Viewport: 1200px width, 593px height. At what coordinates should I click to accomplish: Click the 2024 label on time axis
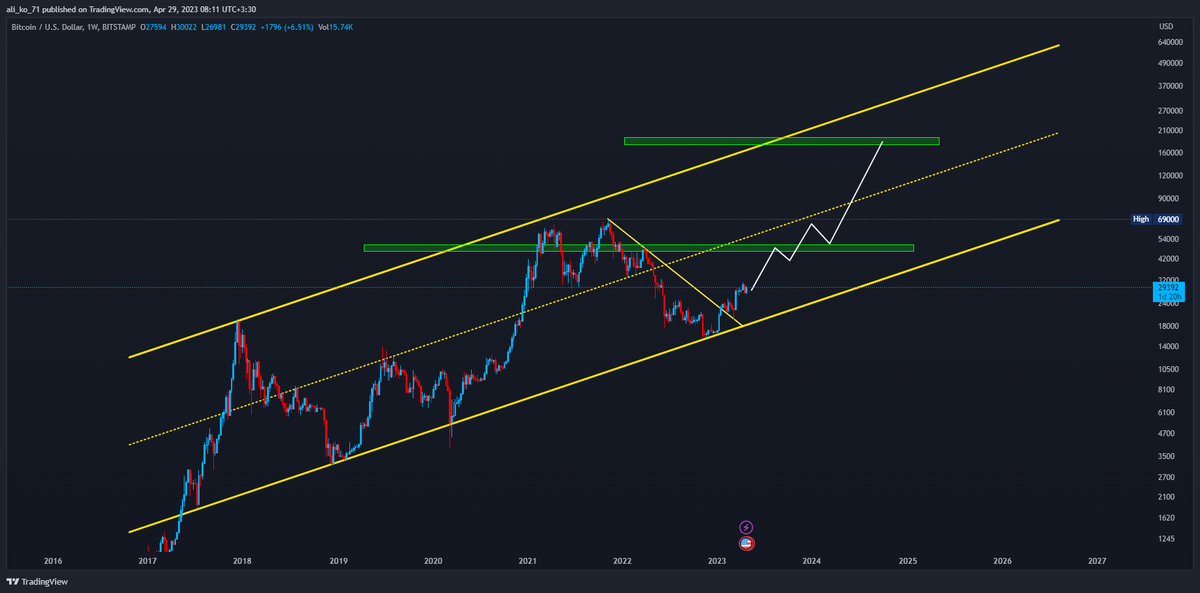click(811, 561)
